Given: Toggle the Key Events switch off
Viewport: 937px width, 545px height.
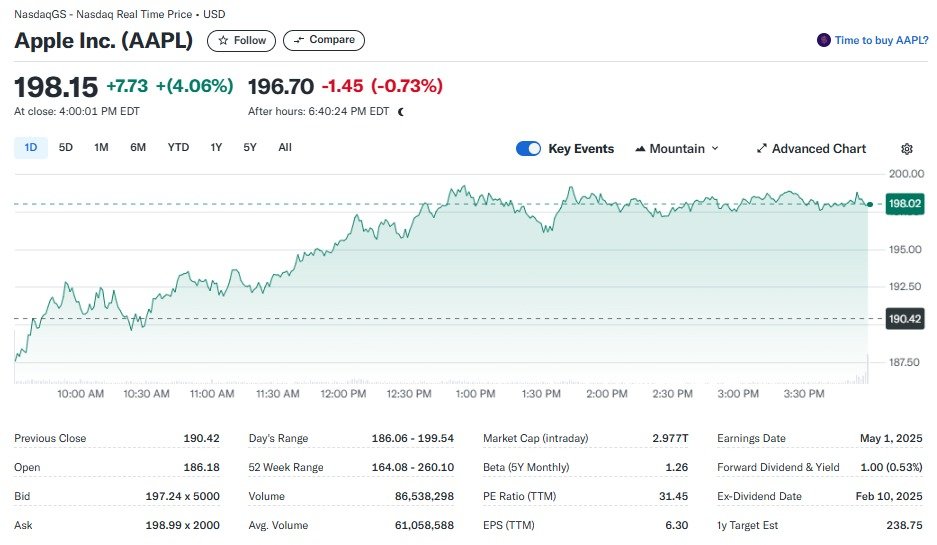Looking at the screenshot, I should [x=528, y=149].
